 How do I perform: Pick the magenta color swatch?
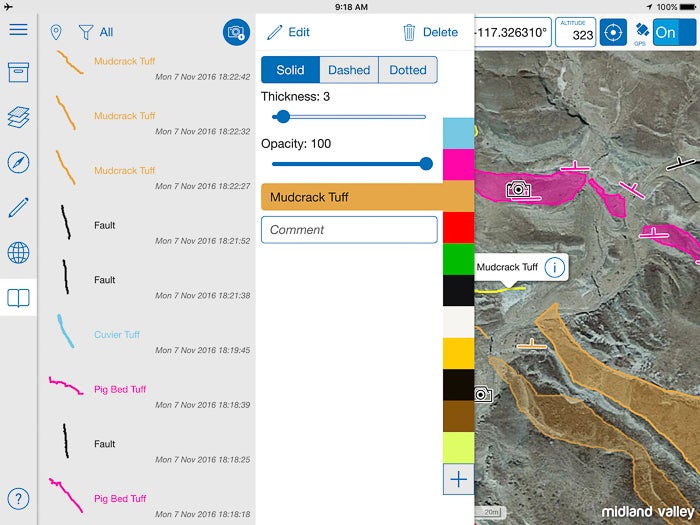point(458,164)
